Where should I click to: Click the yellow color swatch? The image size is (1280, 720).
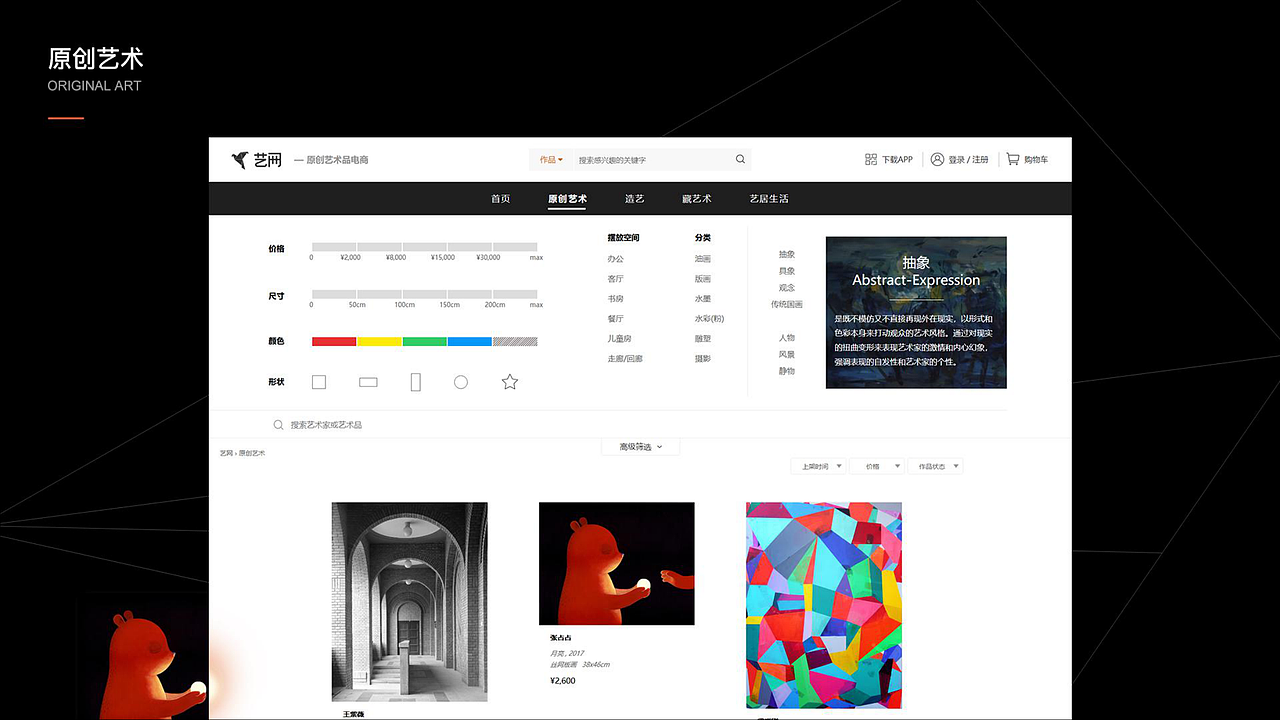pos(379,342)
